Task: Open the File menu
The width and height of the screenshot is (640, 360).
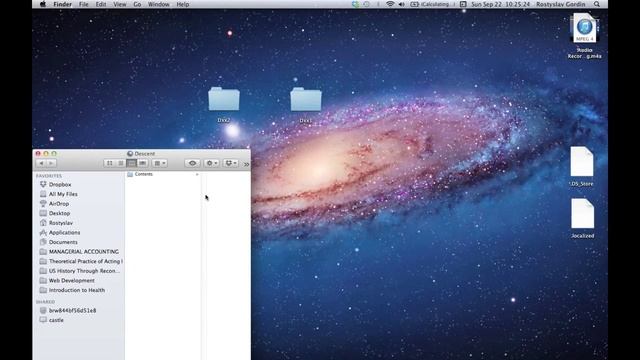Action: click(84, 4)
